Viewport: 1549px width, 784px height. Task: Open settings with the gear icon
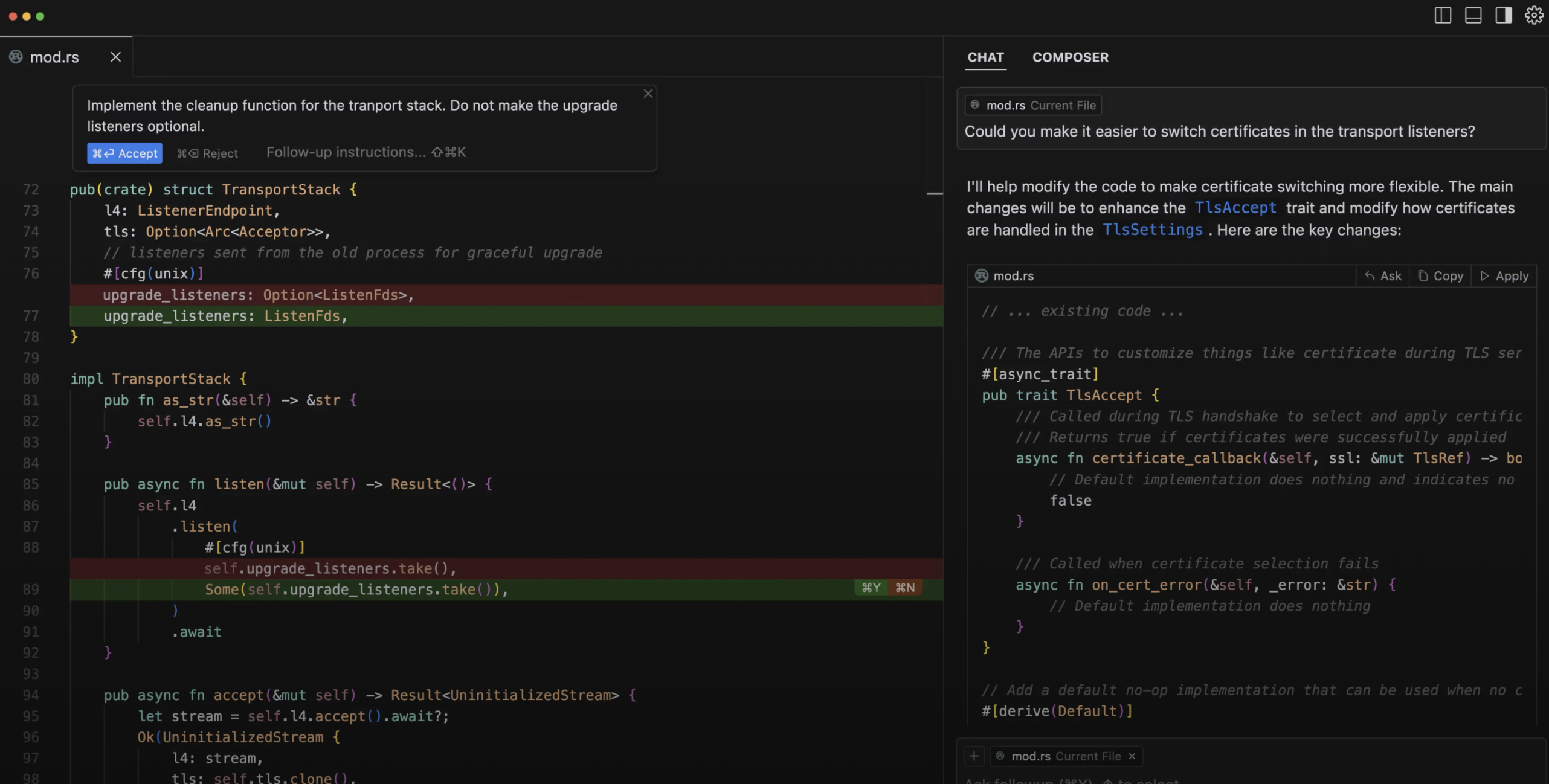click(1534, 16)
